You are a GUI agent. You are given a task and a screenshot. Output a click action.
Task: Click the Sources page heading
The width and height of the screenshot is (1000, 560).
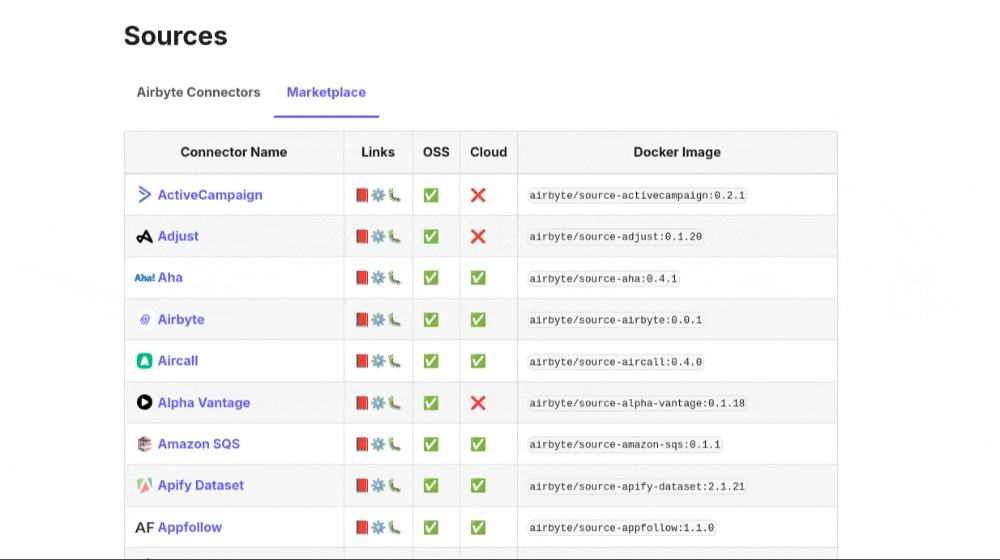(175, 36)
